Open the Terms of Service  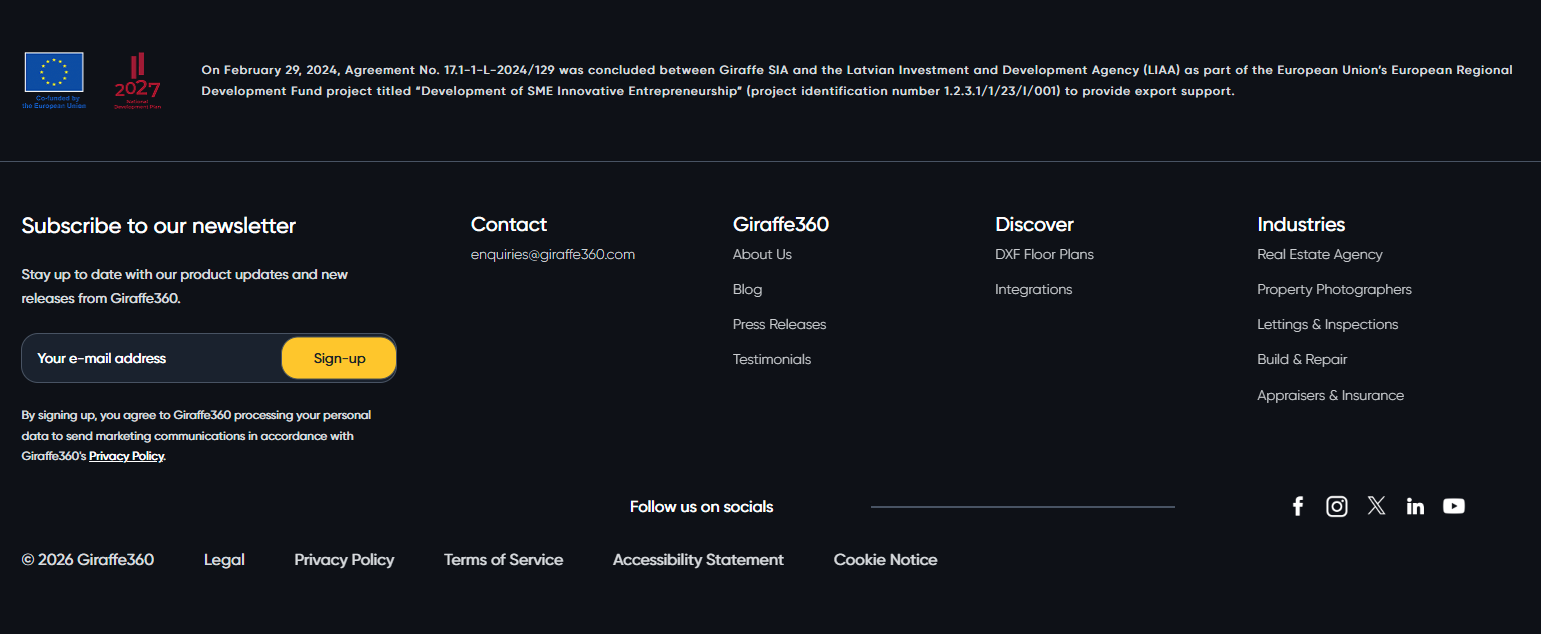pyautogui.click(x=504, y=559)
